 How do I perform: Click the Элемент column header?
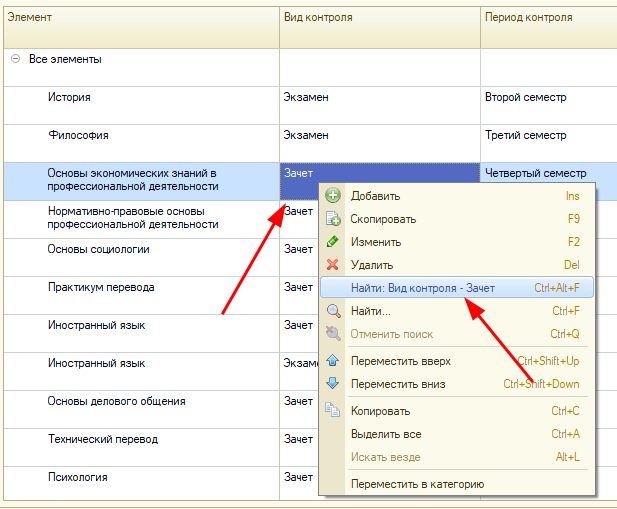coord(140,18)
